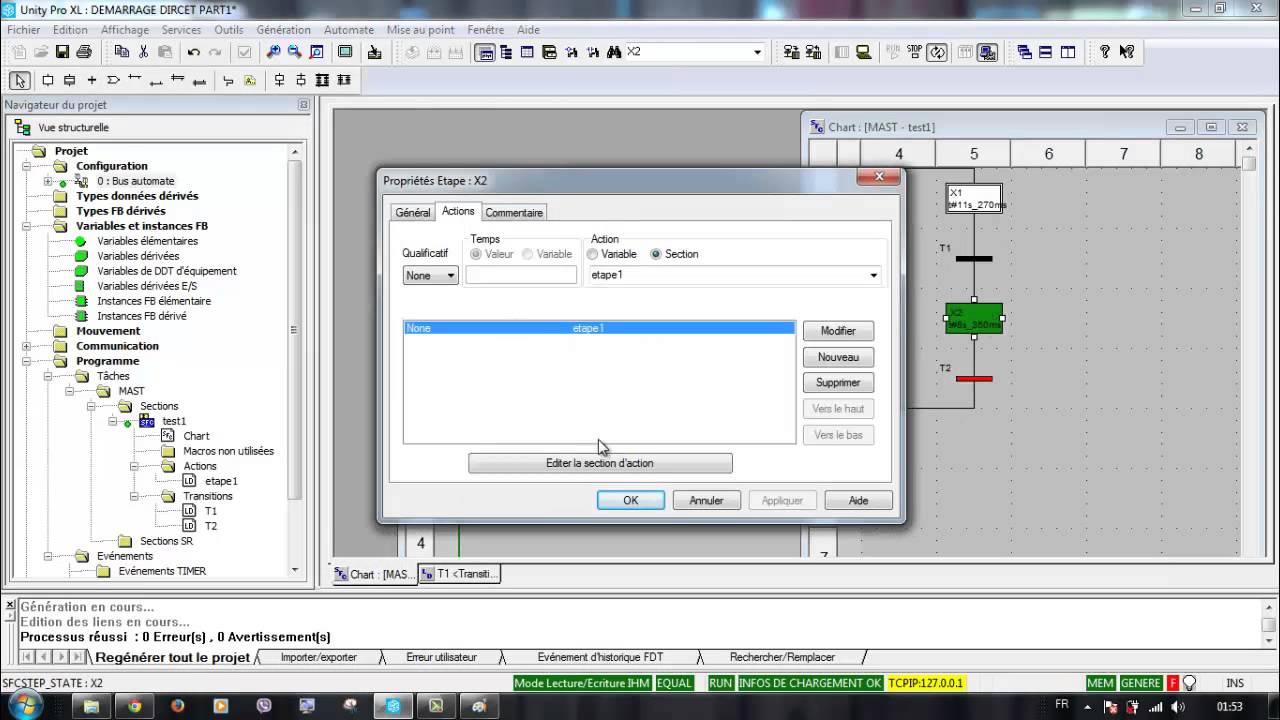Click the green X2 step in chart
Viewport: 1280px width, 720px height.
click(974, 318)
